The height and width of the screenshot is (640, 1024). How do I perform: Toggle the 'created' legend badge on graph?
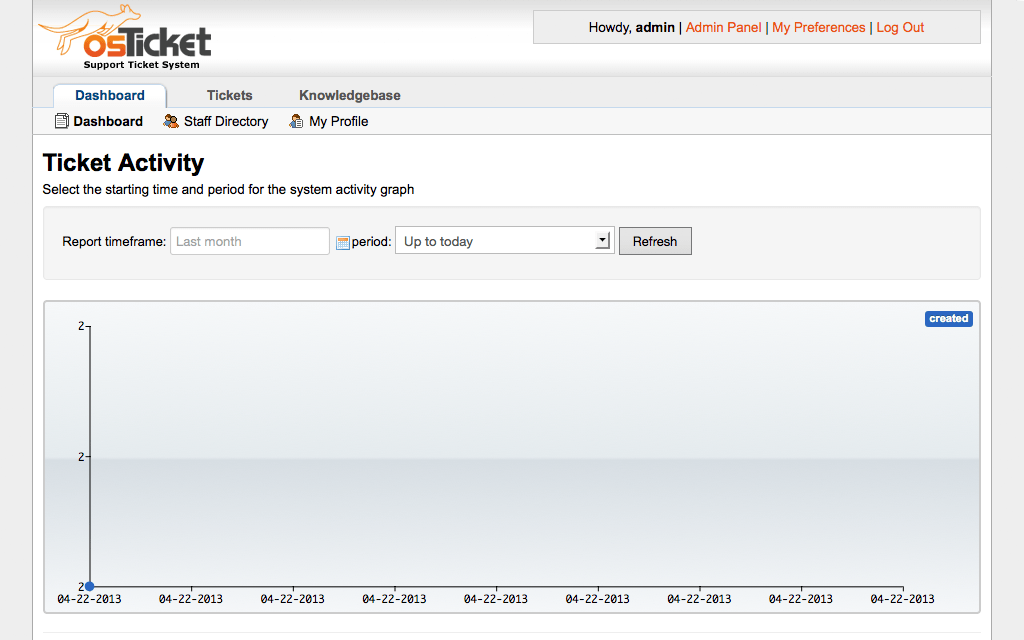coord(948,319)
